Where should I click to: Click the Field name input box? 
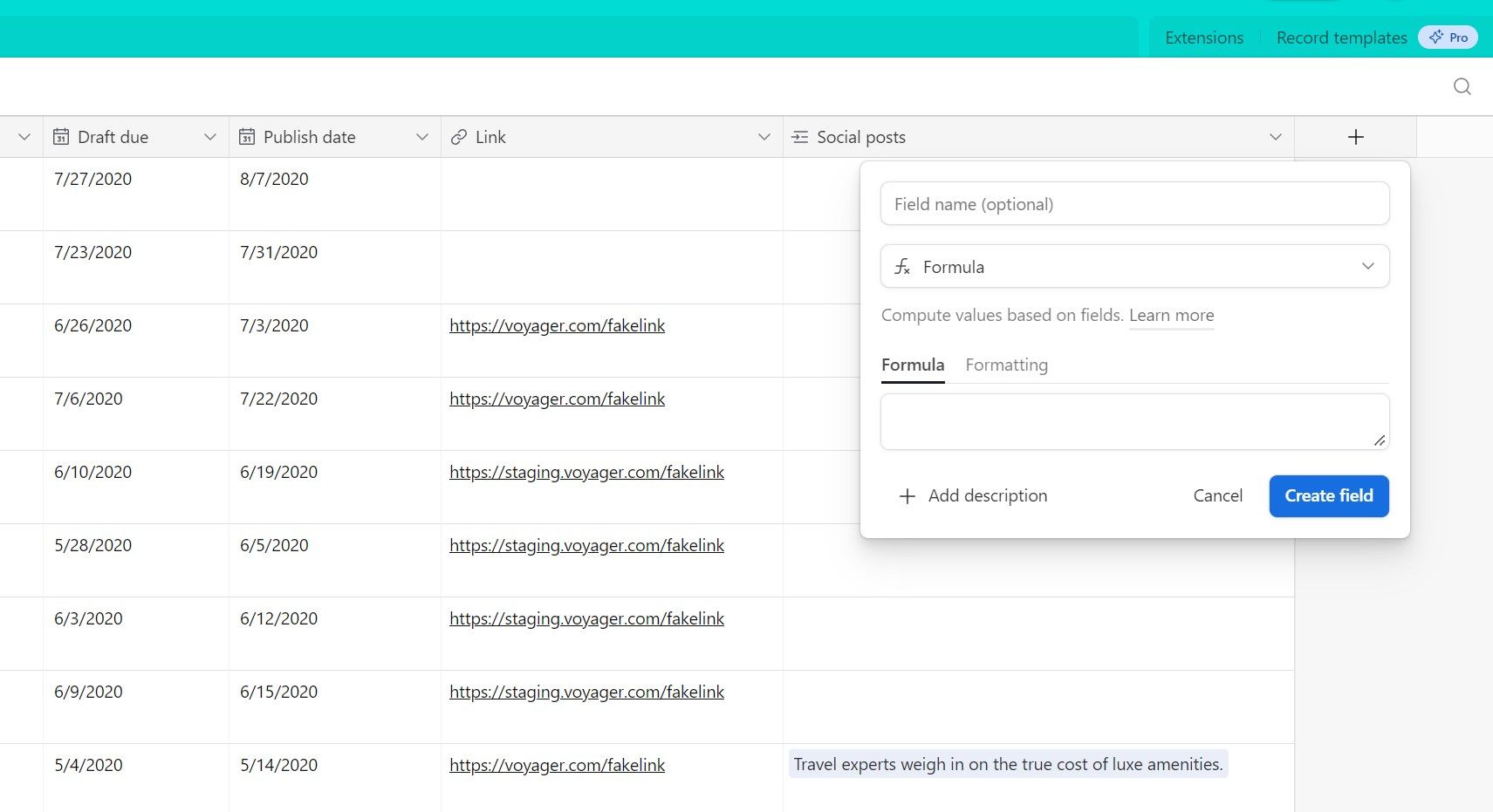1134,203
